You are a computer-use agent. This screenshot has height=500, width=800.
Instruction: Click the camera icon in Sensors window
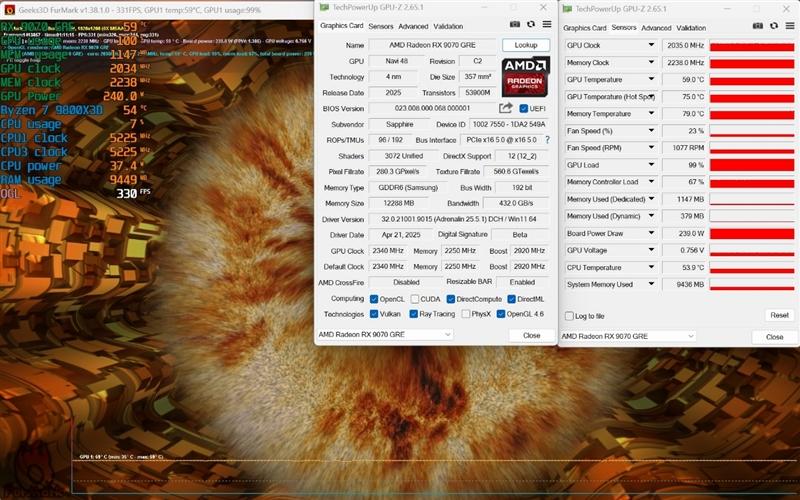coord(758,26)
